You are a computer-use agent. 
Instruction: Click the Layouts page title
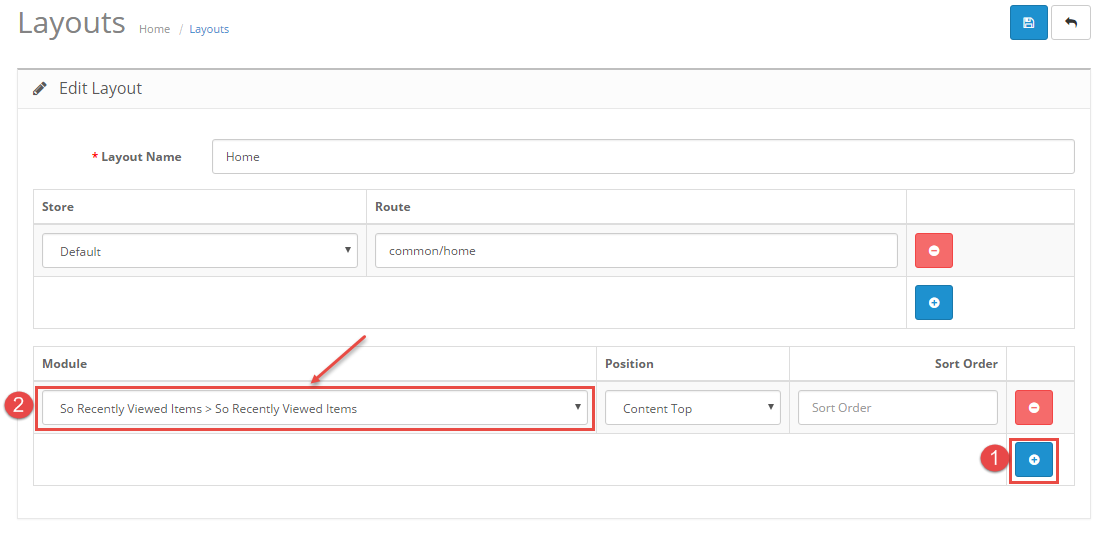[x=71, y=23]
